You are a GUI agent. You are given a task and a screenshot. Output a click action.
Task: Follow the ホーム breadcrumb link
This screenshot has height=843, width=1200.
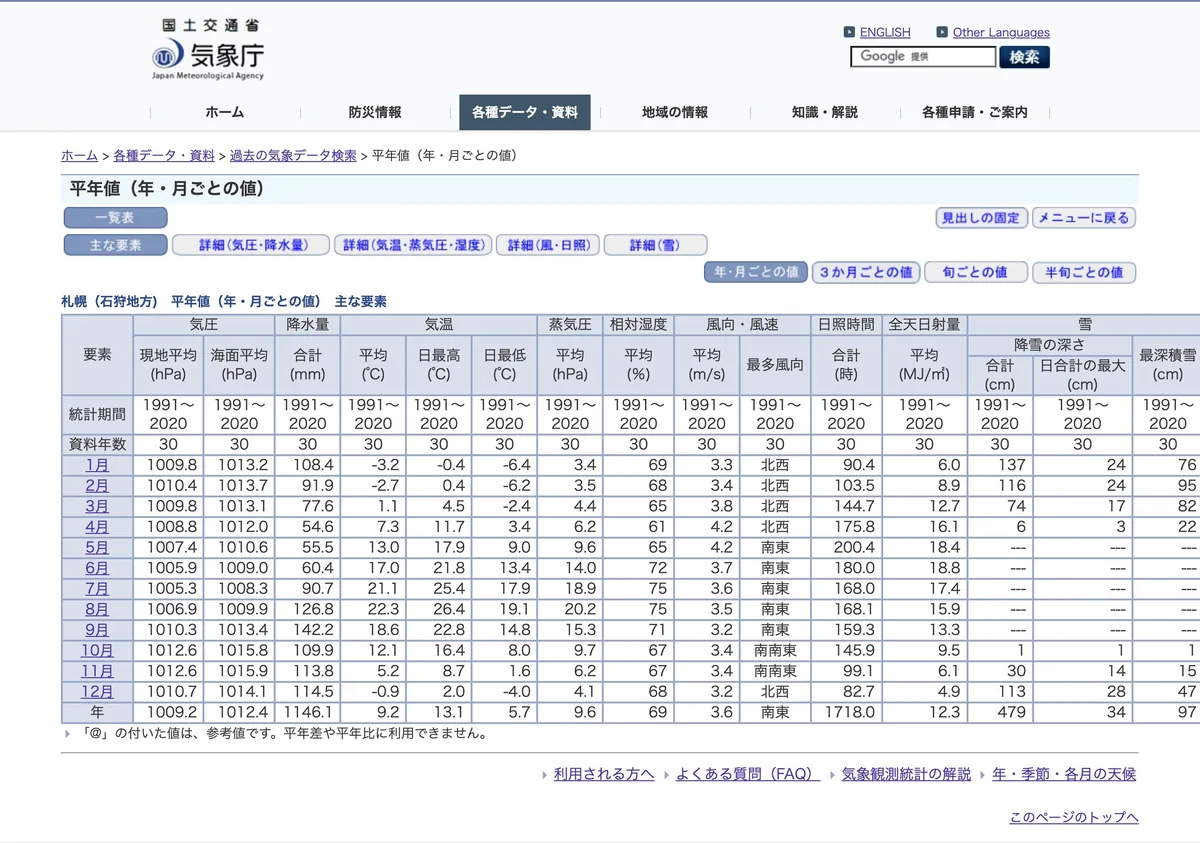coord(79,156)
